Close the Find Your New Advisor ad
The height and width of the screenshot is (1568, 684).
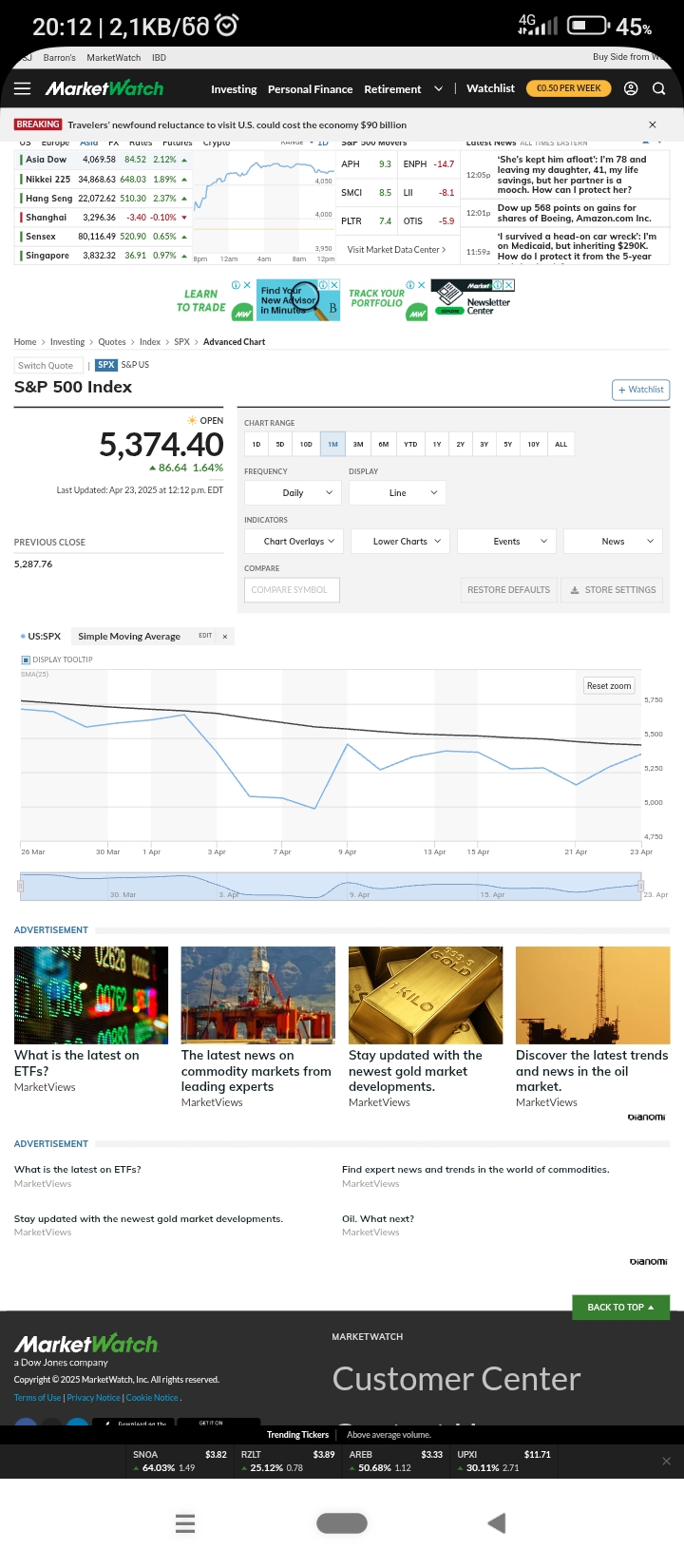(334, 285)
